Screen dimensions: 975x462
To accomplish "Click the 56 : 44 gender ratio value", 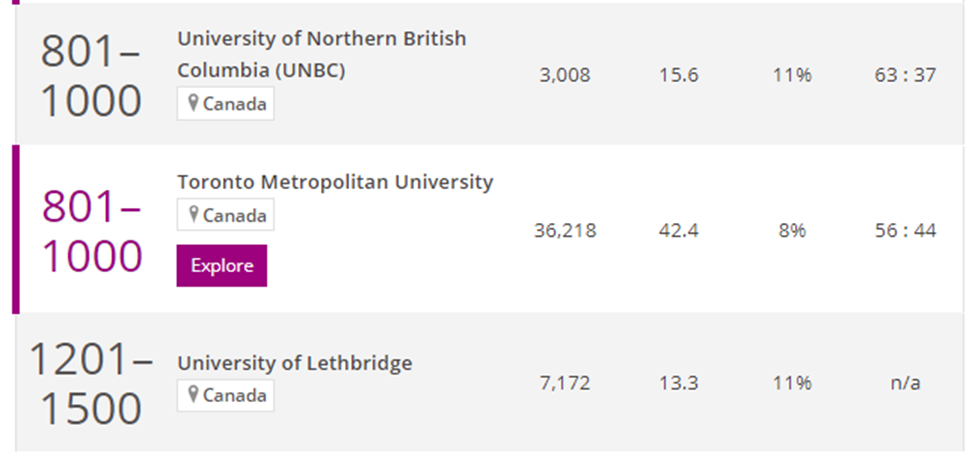I will (904, 231).
